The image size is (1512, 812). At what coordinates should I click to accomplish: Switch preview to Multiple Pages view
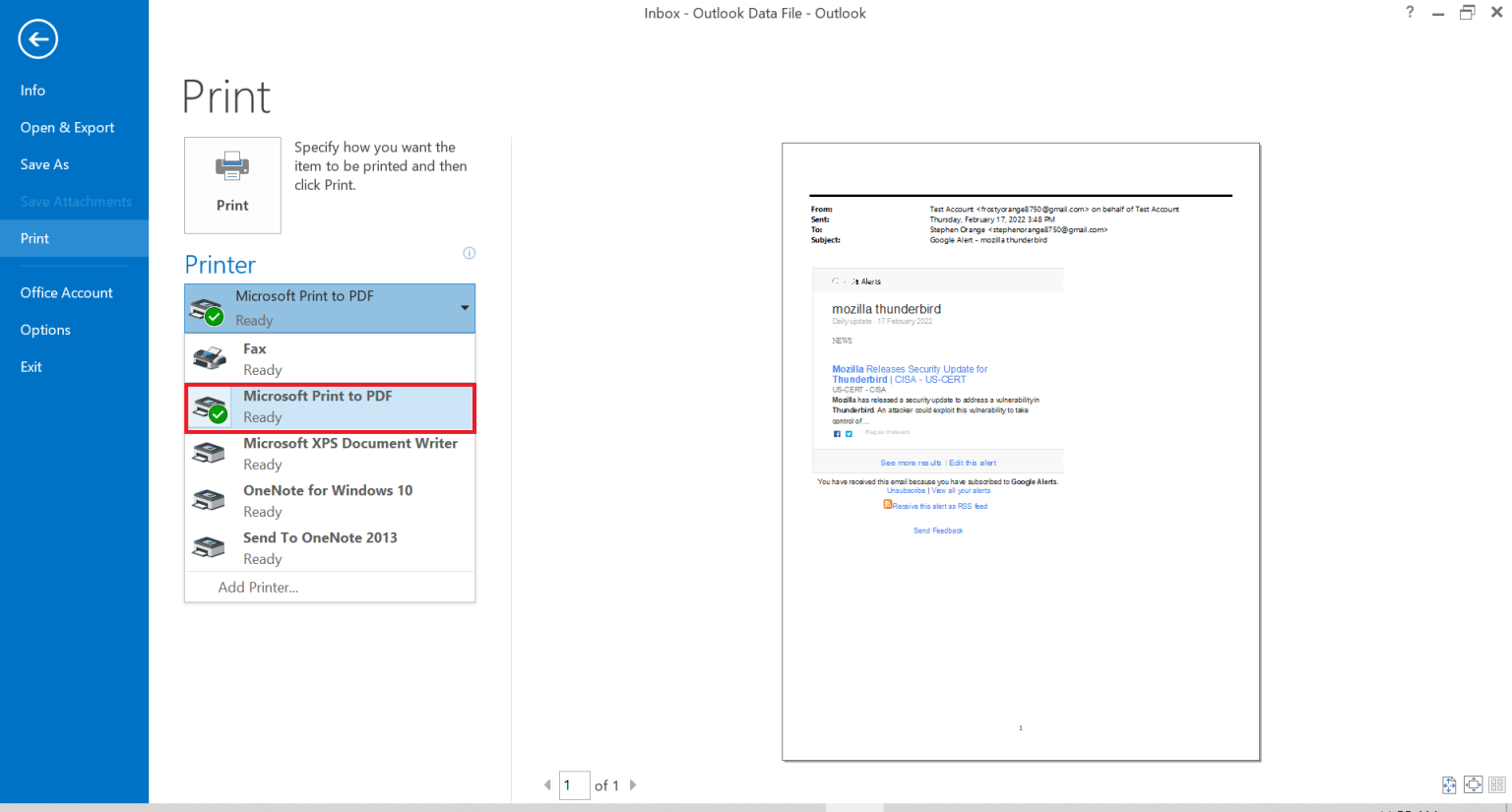[x=1496, y=784]
